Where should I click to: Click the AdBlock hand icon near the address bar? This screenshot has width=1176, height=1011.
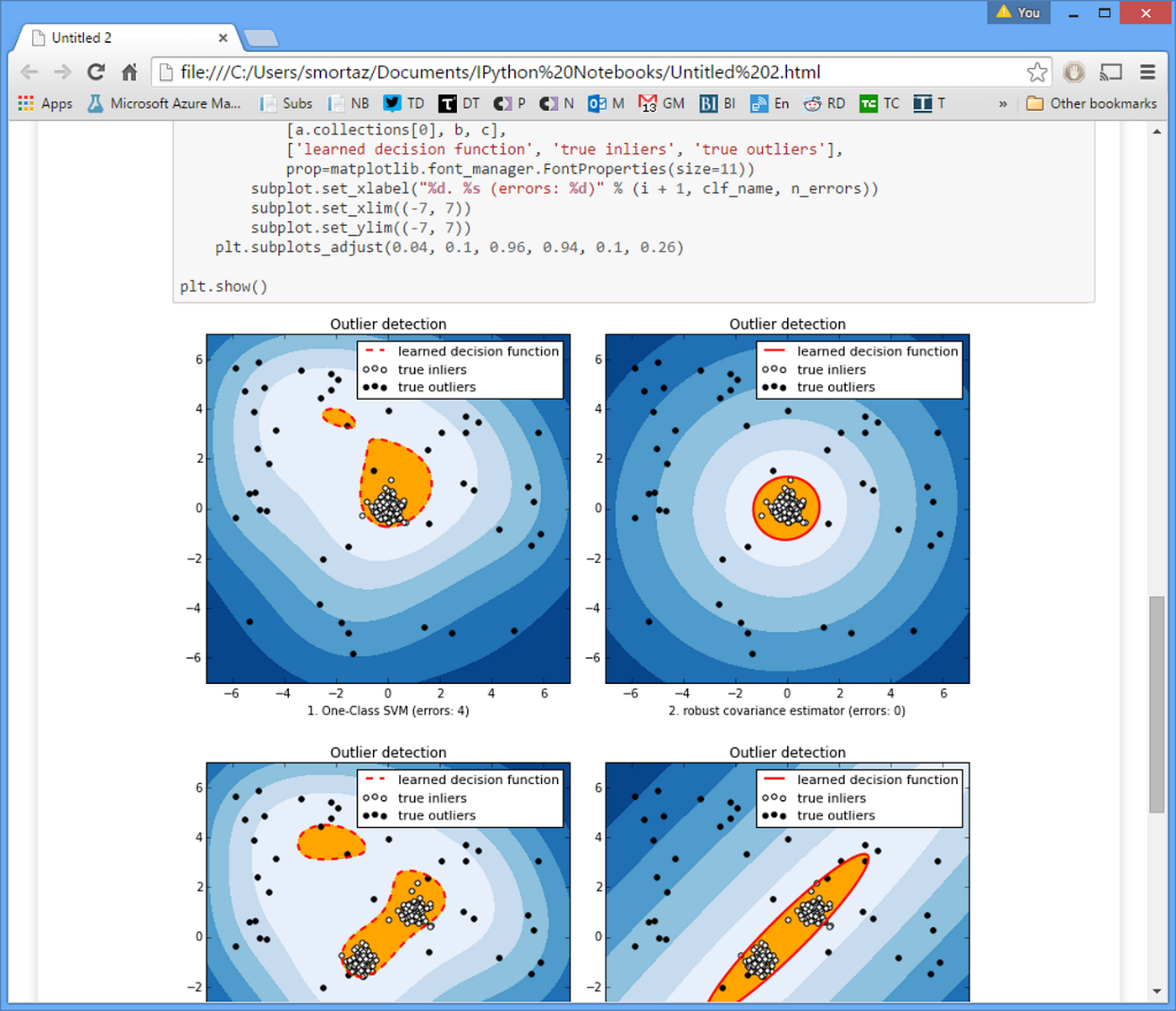point(1074,71)
